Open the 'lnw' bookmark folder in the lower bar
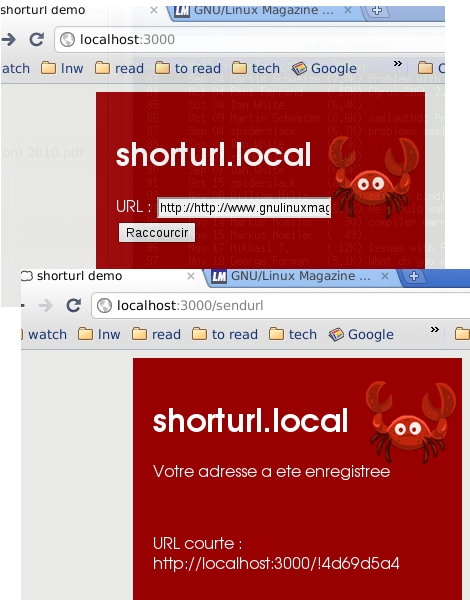 pyautogui.click(x=99, y=334)
